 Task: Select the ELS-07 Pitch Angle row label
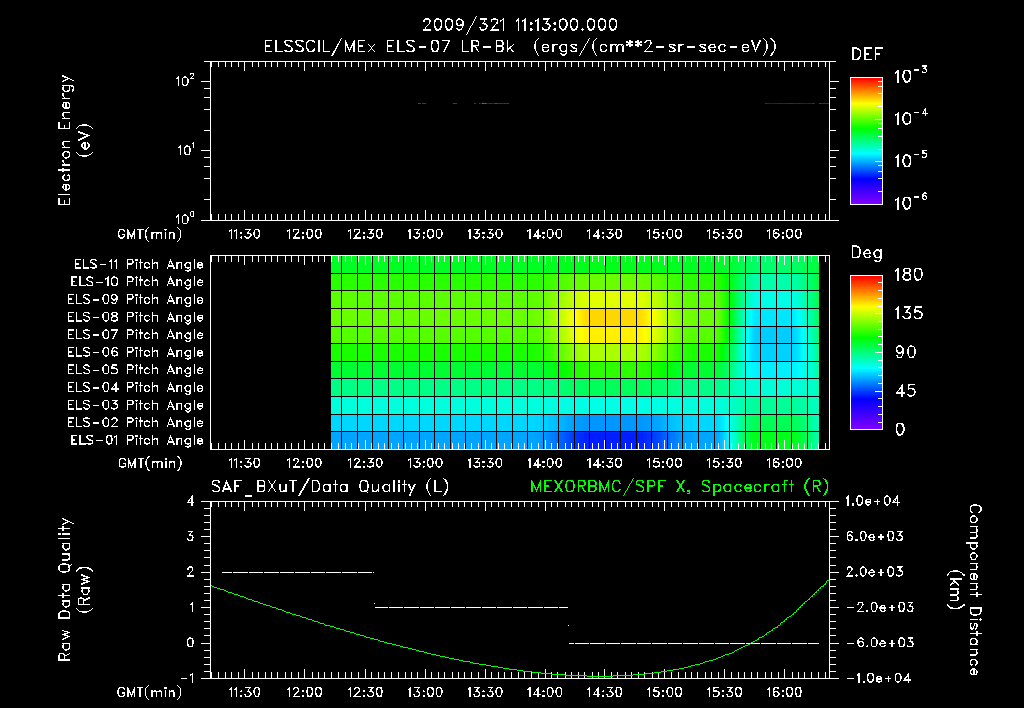coord(136,334)
